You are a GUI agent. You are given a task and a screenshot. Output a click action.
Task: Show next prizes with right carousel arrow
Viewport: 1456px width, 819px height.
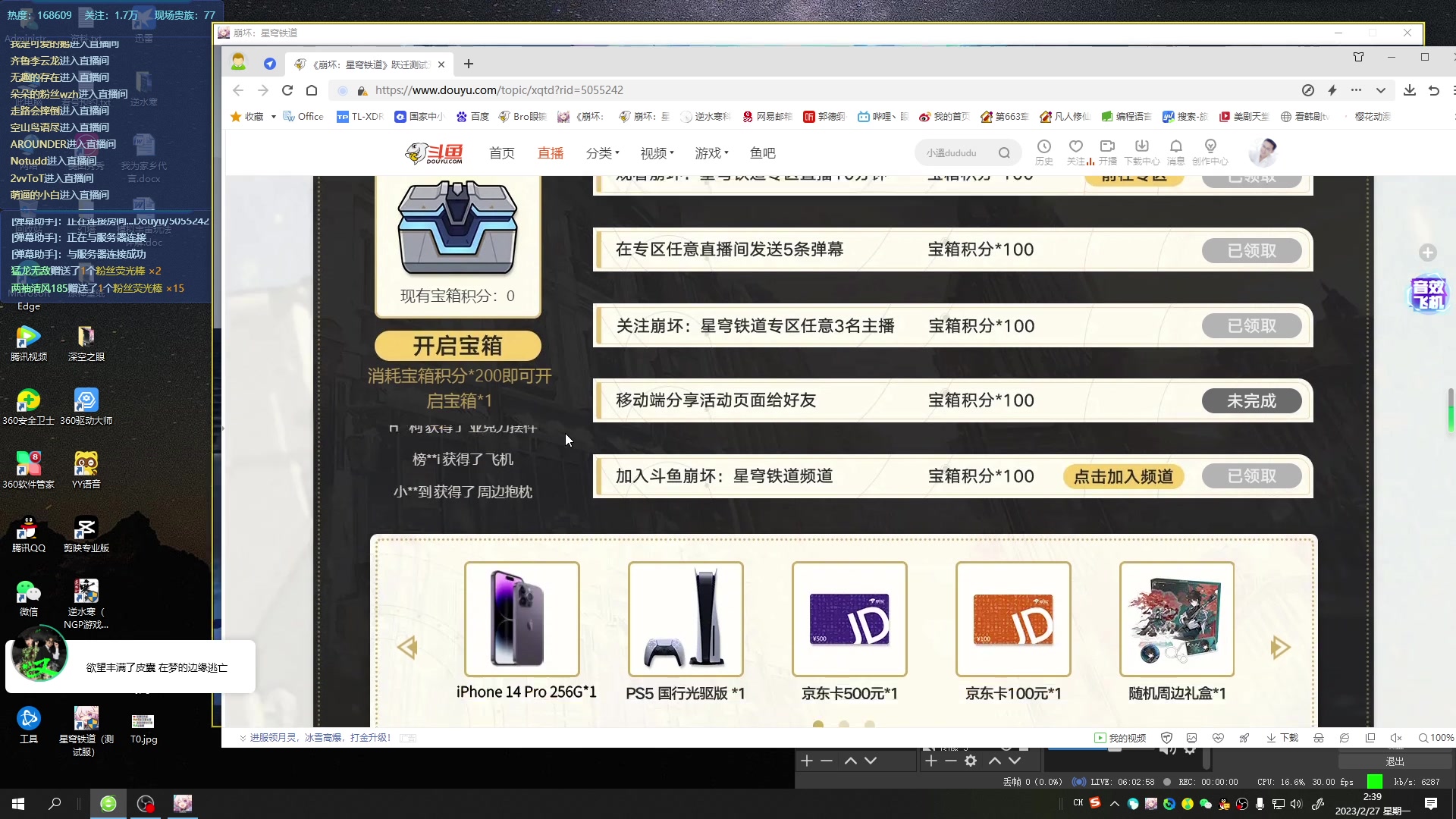tap(1280, 647)
